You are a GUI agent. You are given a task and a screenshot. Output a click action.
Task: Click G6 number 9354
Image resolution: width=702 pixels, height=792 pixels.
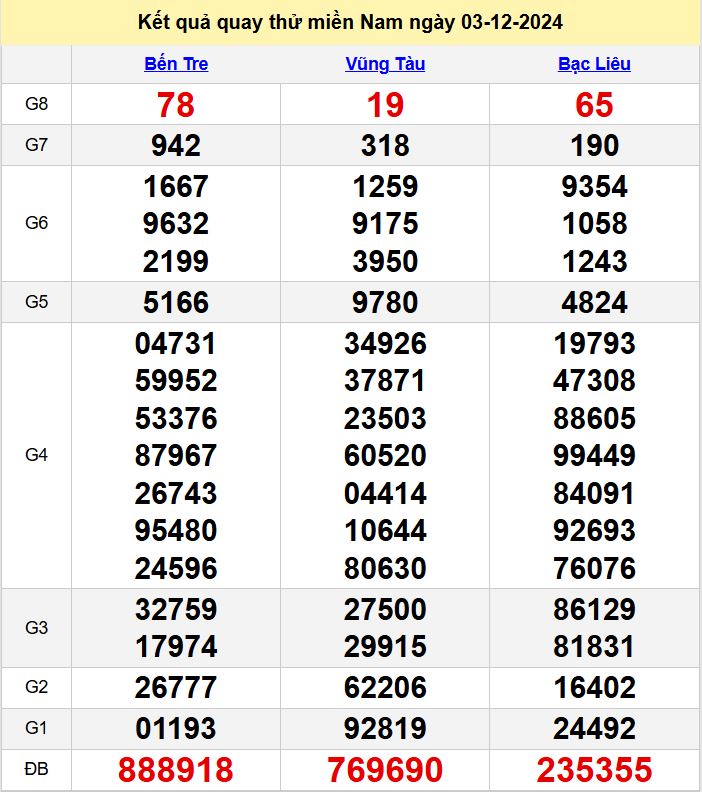[x=594, y=186]
